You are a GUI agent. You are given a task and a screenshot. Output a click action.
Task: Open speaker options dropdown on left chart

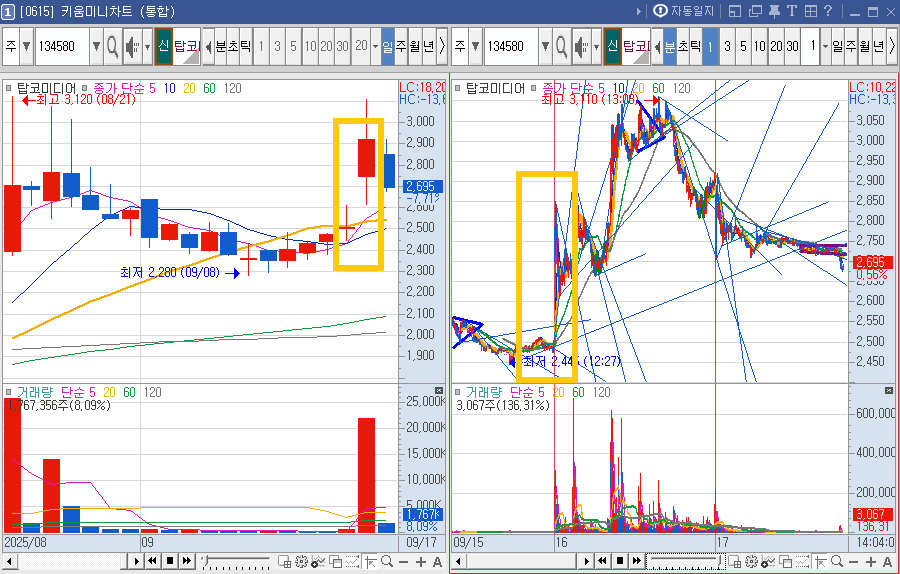[x=148, y=46]
